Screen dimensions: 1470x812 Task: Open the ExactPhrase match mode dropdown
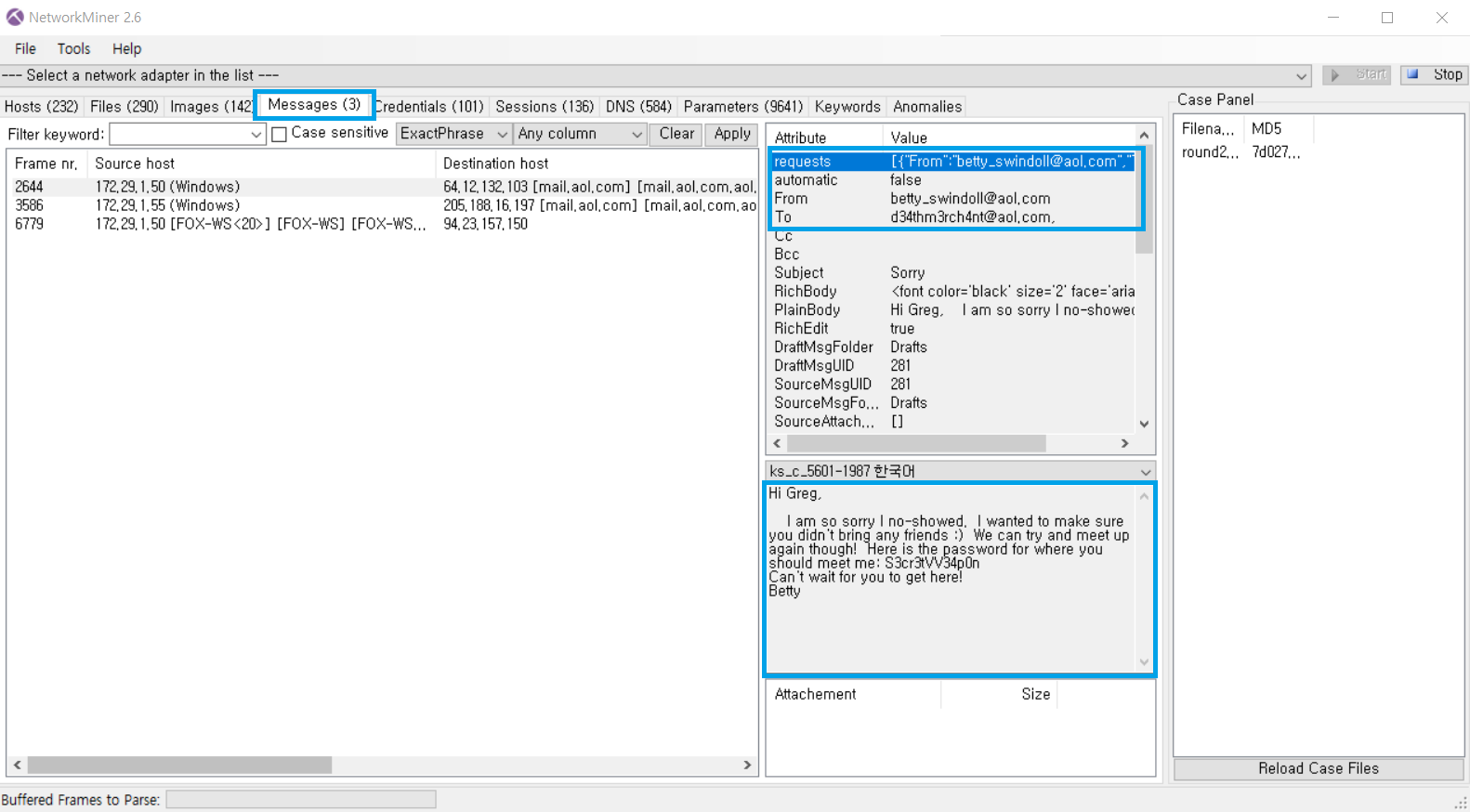tap(453, 134)
